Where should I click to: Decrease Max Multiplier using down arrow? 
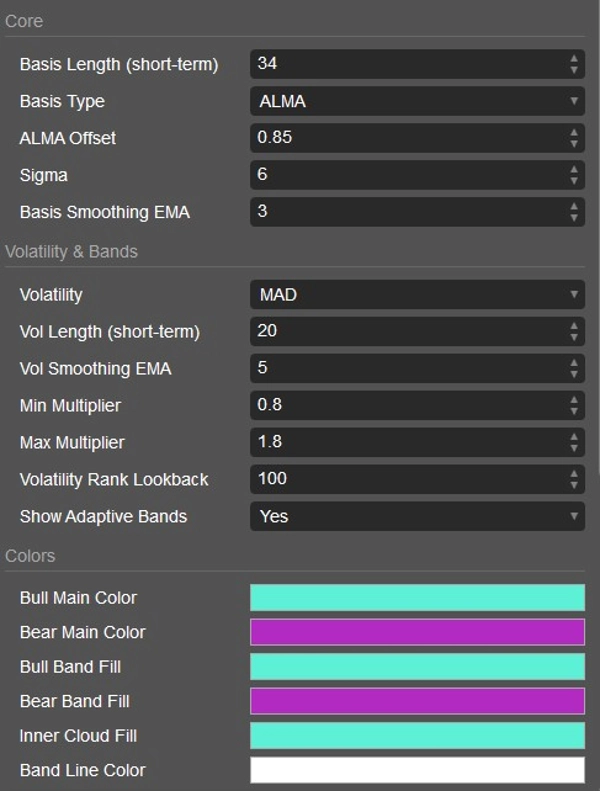(574, 448)
